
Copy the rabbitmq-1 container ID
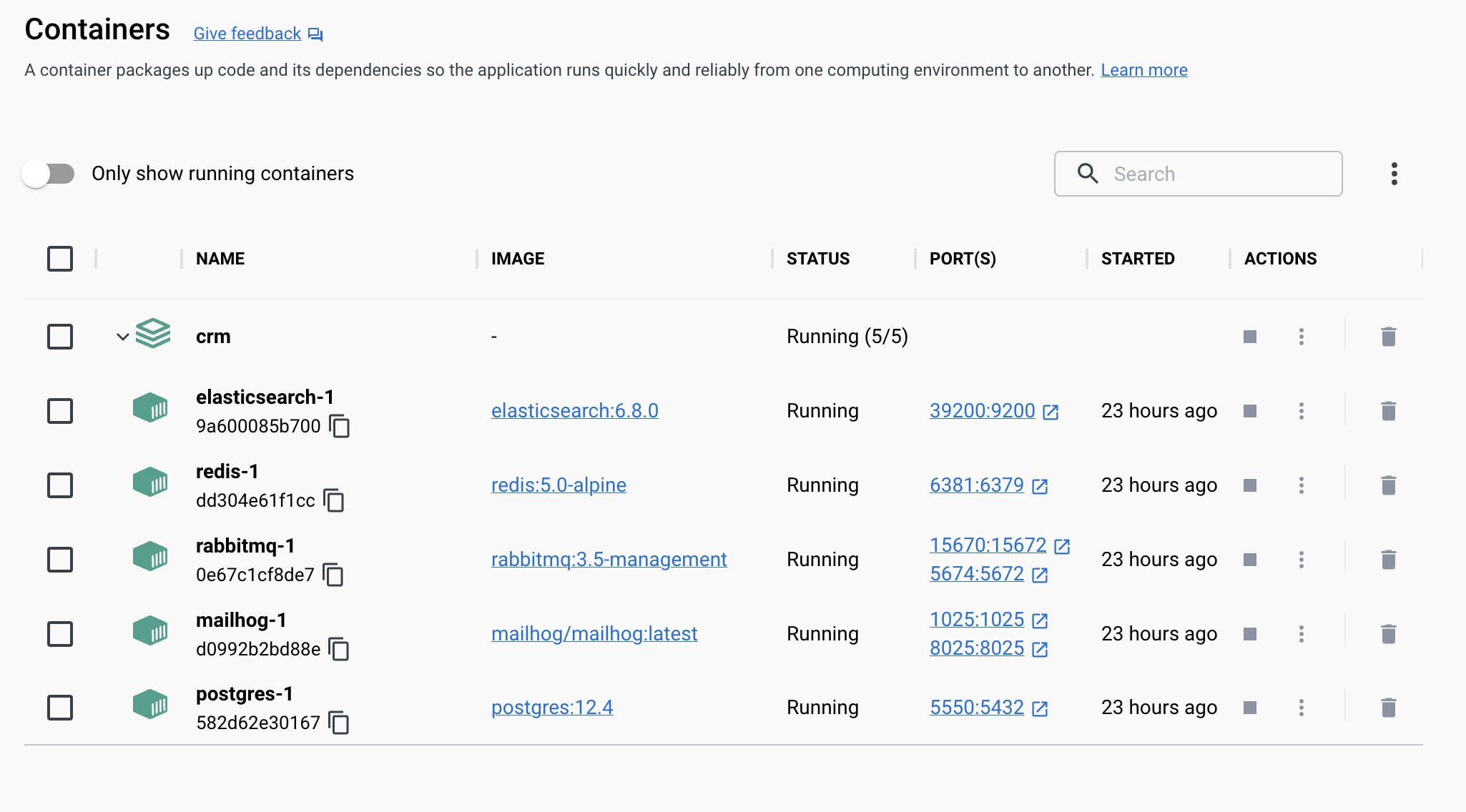[333, 575]
